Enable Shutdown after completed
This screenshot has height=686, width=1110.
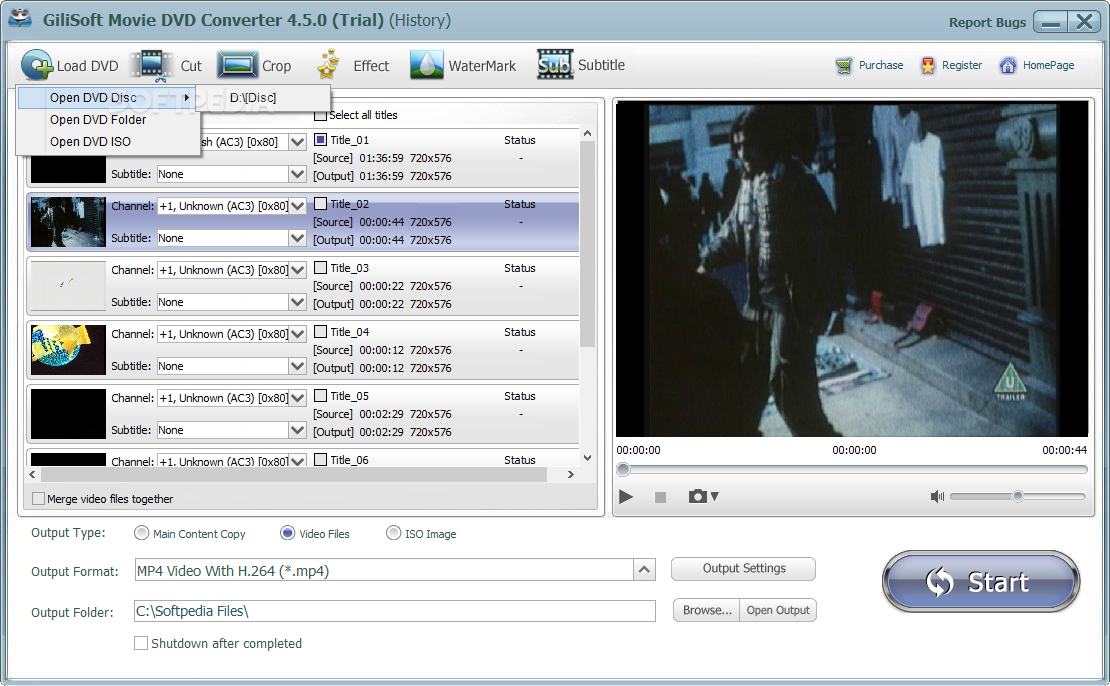tap(141, 643)
